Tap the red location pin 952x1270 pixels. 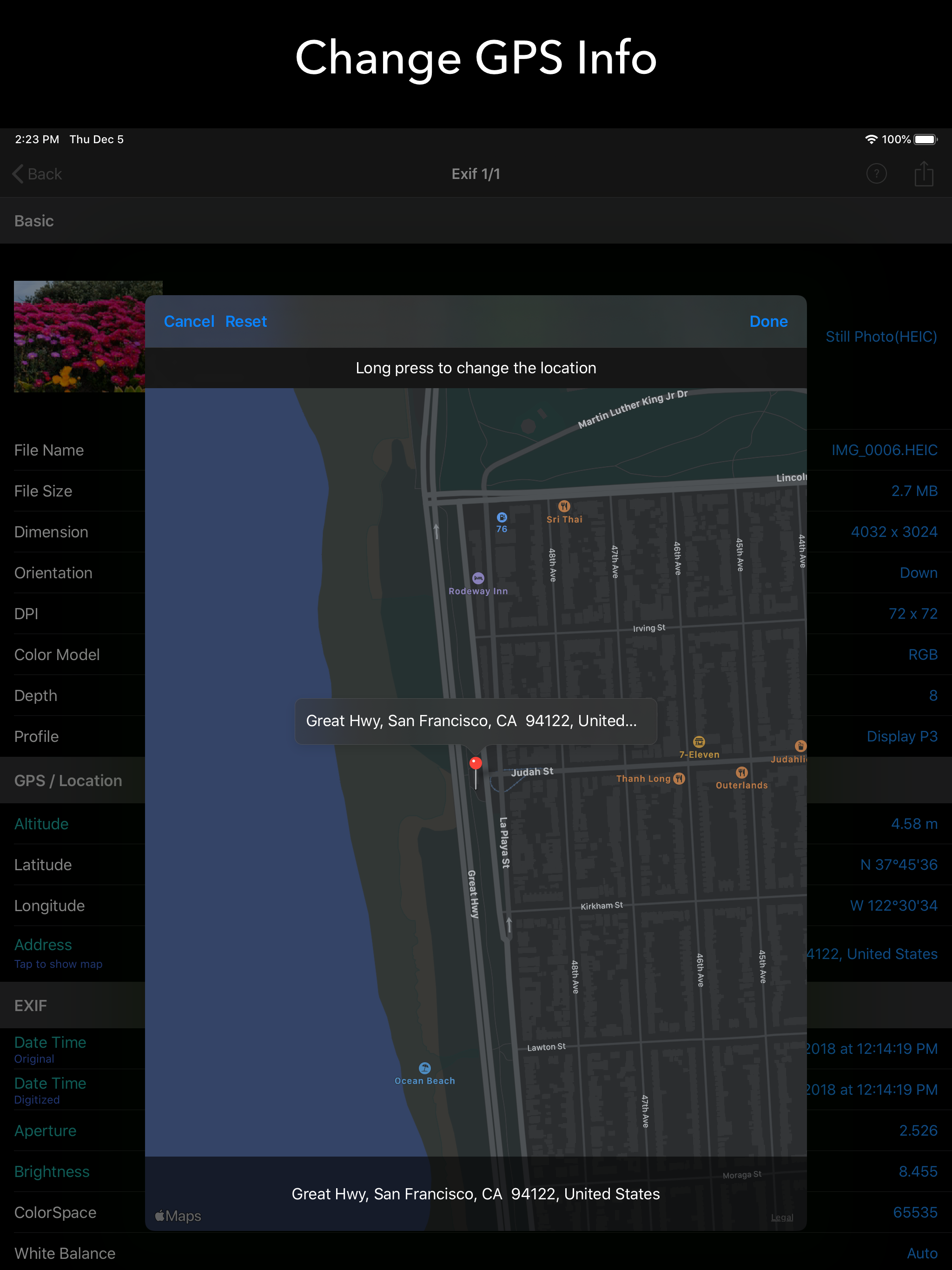476,764
